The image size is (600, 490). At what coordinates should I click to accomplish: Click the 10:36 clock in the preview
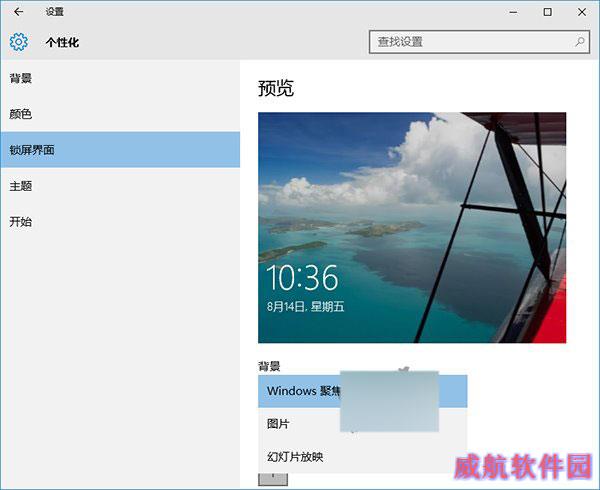pos(302,278)
